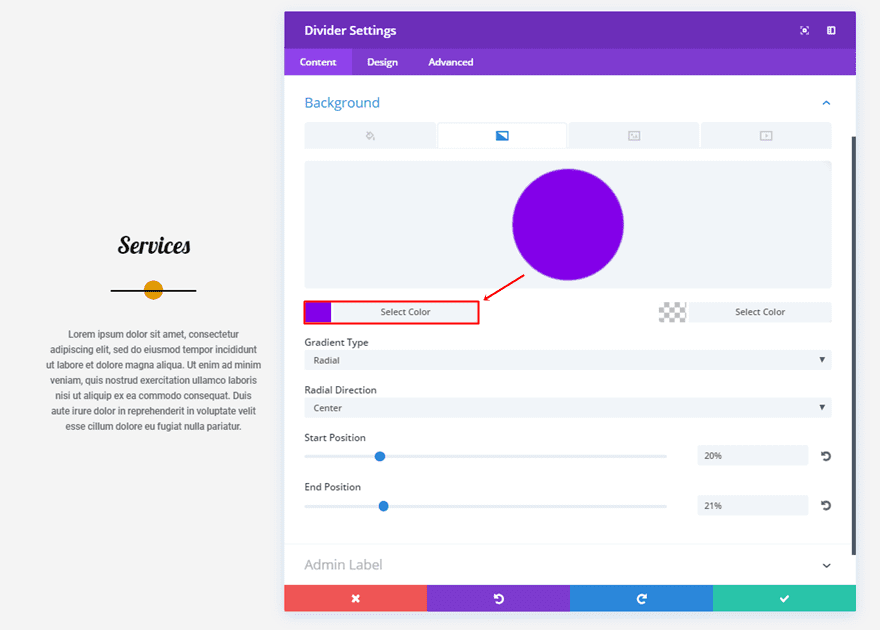Save changes with the green checkmark
This screenshot has height=630, width=880.
click(784, 598)
